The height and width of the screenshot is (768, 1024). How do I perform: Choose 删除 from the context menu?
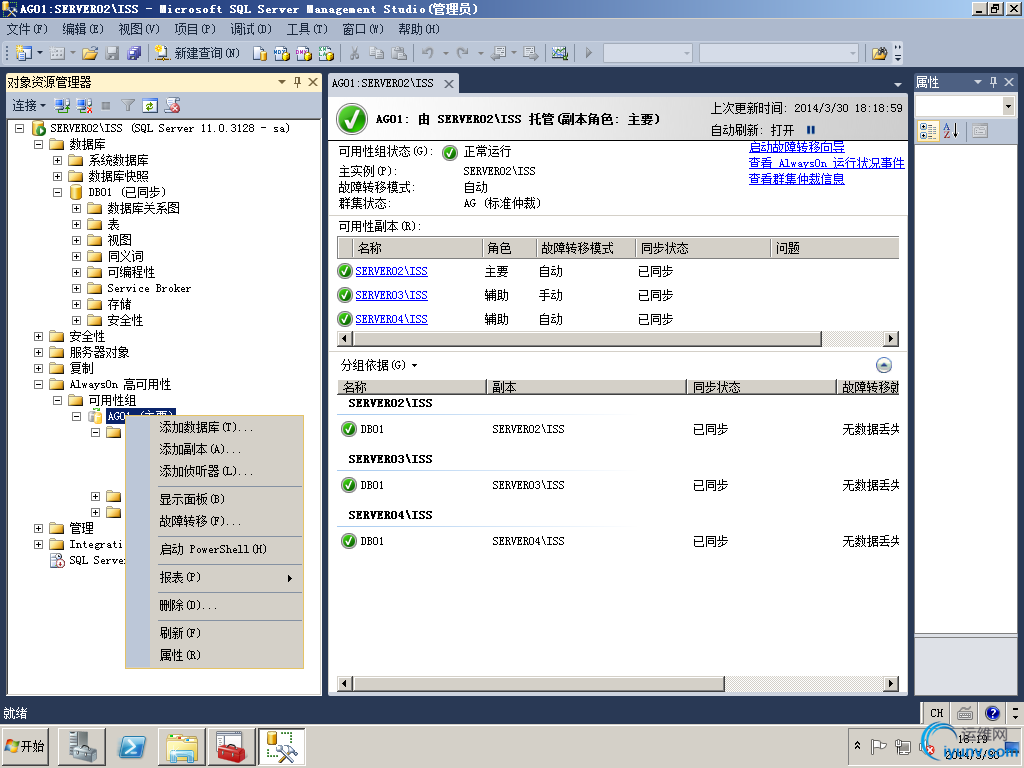[x=214, y=605]
